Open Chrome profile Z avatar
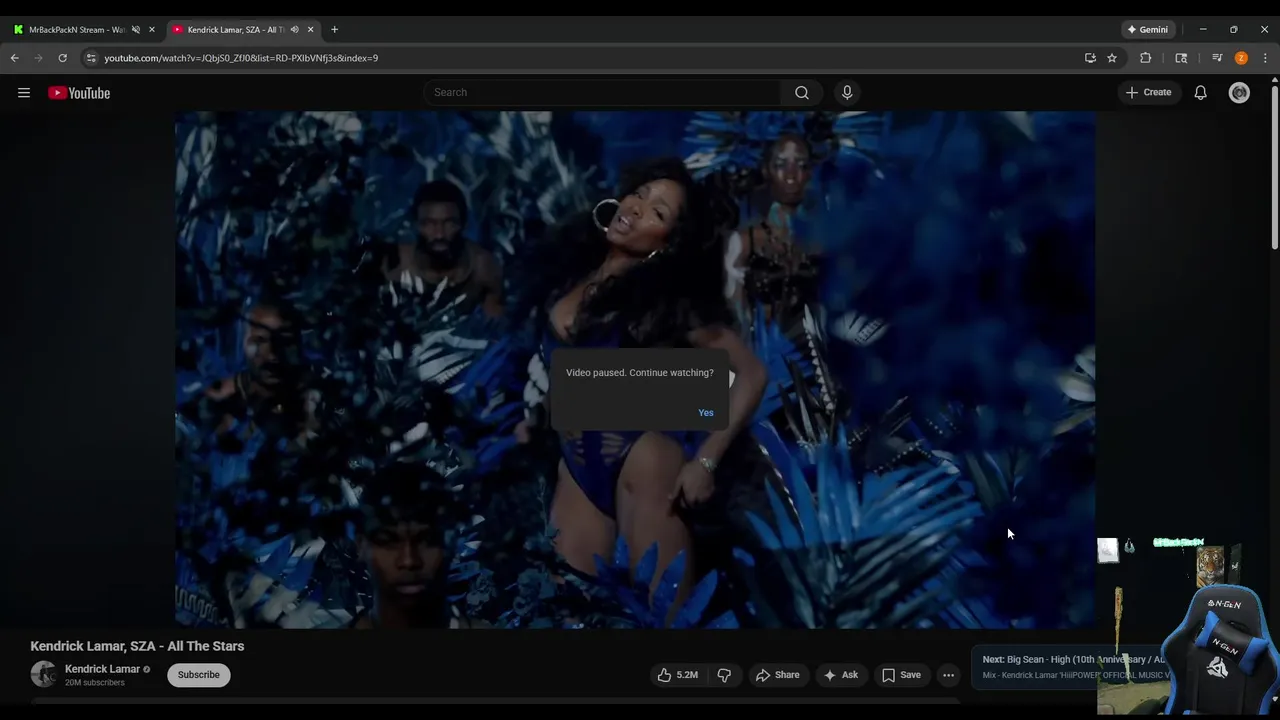The width and height of the screenshot is (1280, 720). click(1241, 58)
